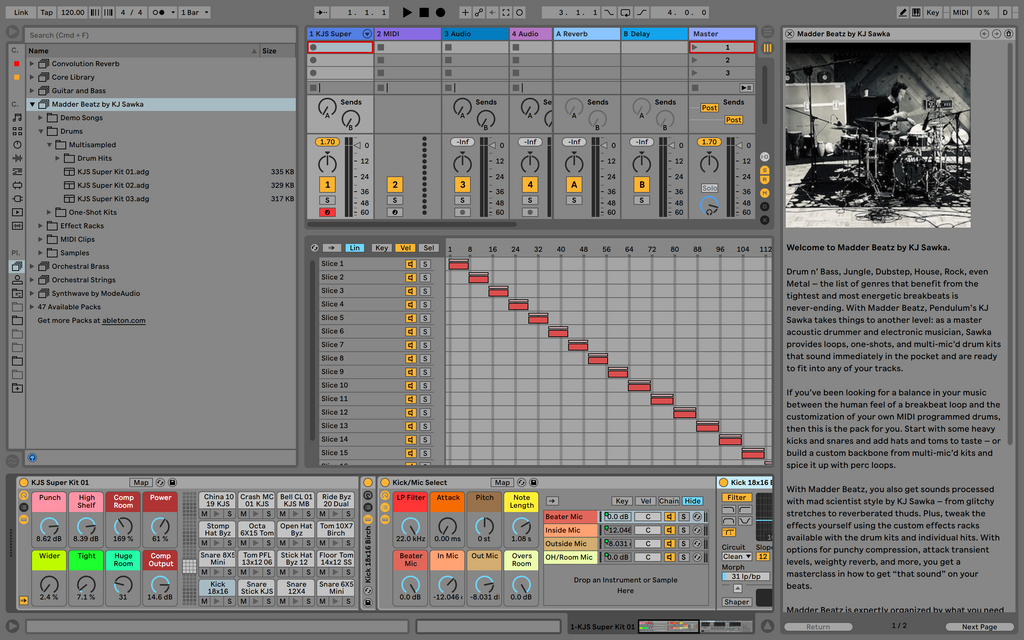Open the Samples category in the browser sidebar

[x=17, y=226]
